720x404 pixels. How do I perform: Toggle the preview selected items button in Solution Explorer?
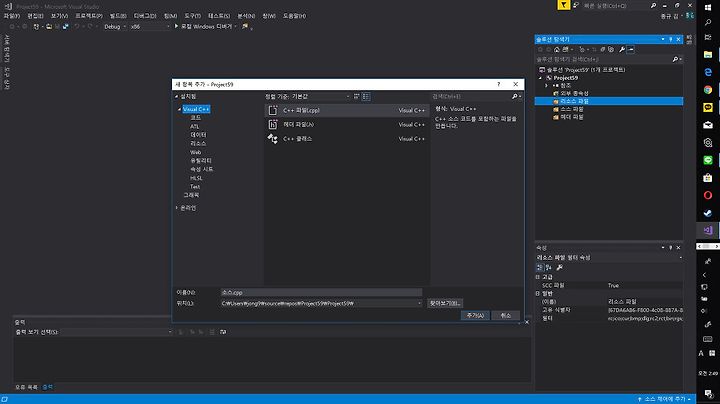click(x=631, y=49)
